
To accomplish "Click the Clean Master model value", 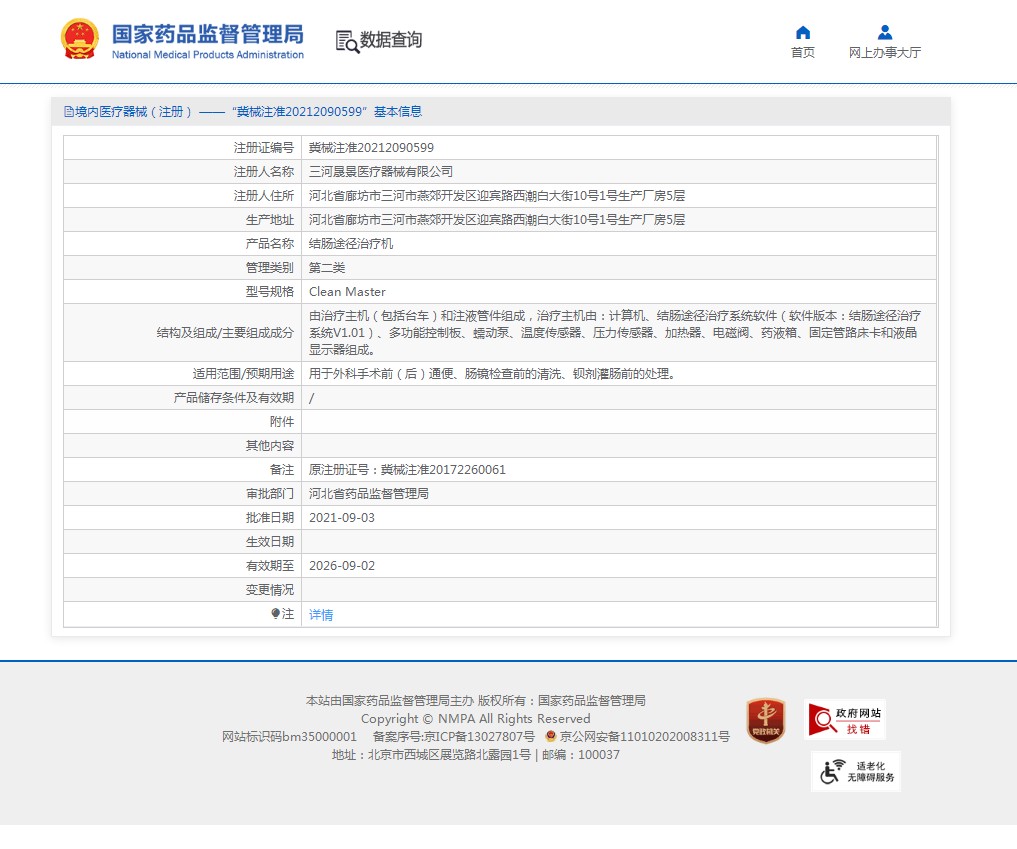I will (x=347, y=292).
